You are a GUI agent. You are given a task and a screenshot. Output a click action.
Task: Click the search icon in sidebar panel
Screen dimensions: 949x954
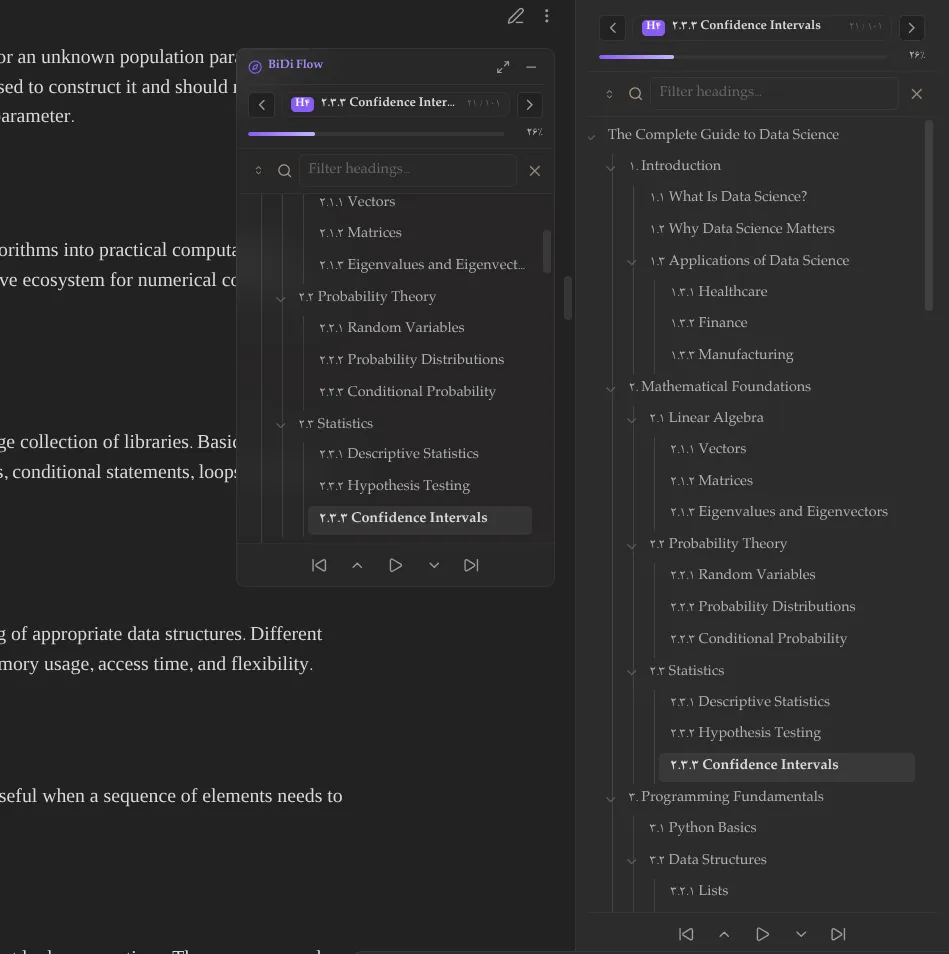(x=635, y=94)
